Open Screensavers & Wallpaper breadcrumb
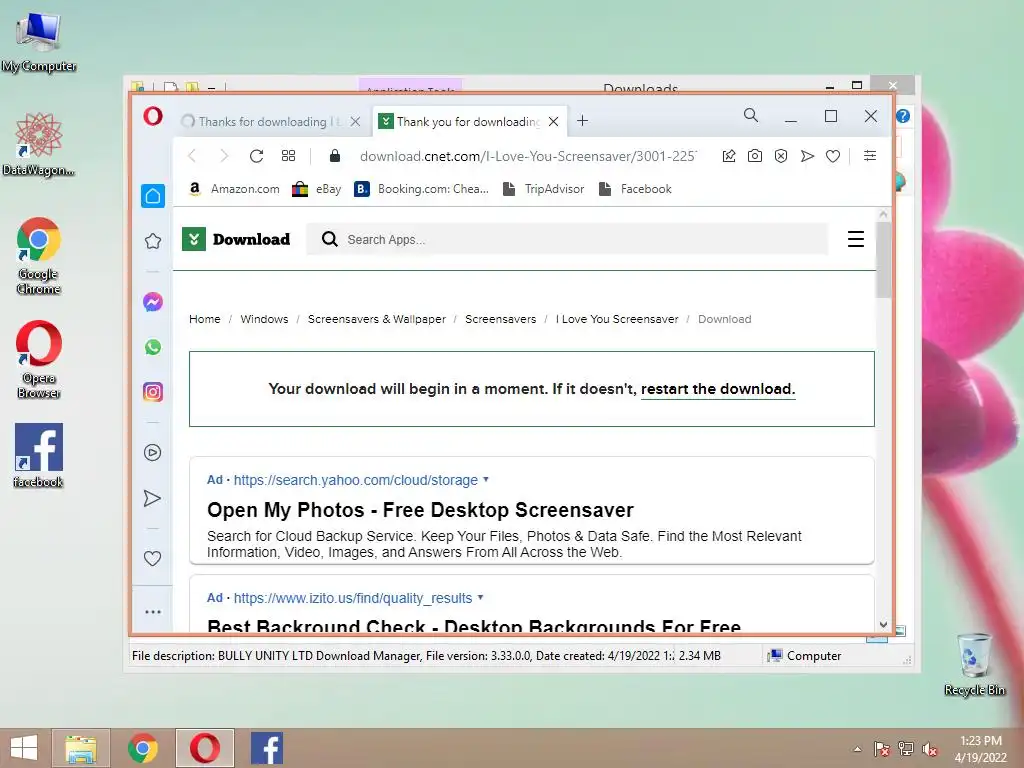This screenshot has width=1024, height=768. [x=377, y=319]
